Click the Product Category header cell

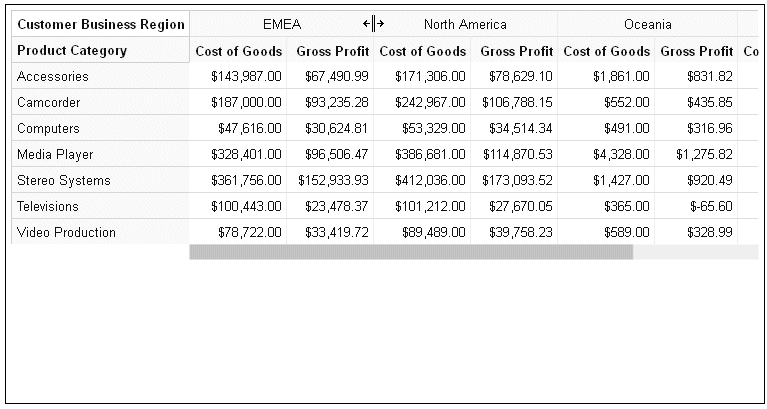click(100, 50)
